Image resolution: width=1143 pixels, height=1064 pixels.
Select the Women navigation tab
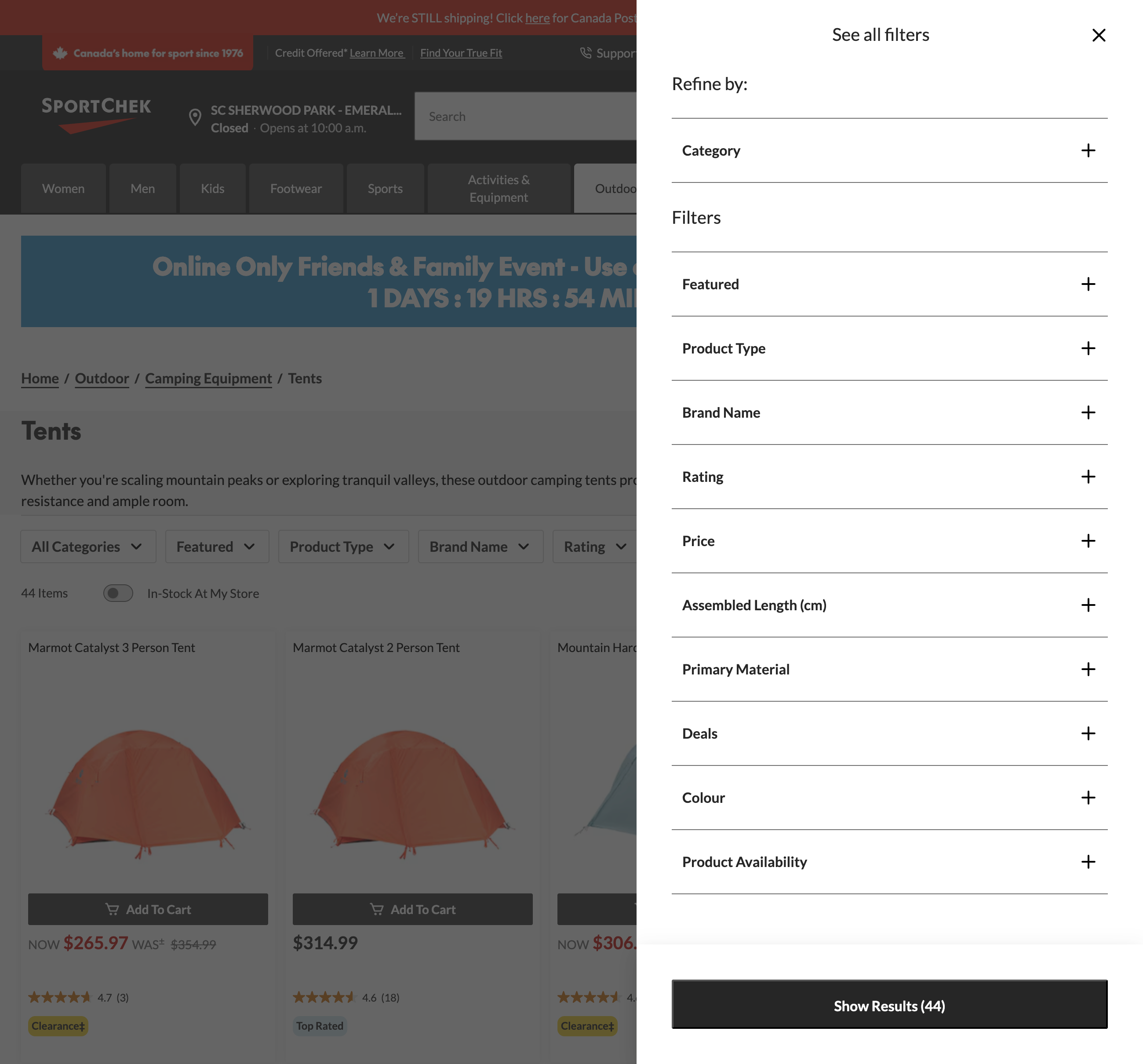pyautogui.click(x=63, y=188)
